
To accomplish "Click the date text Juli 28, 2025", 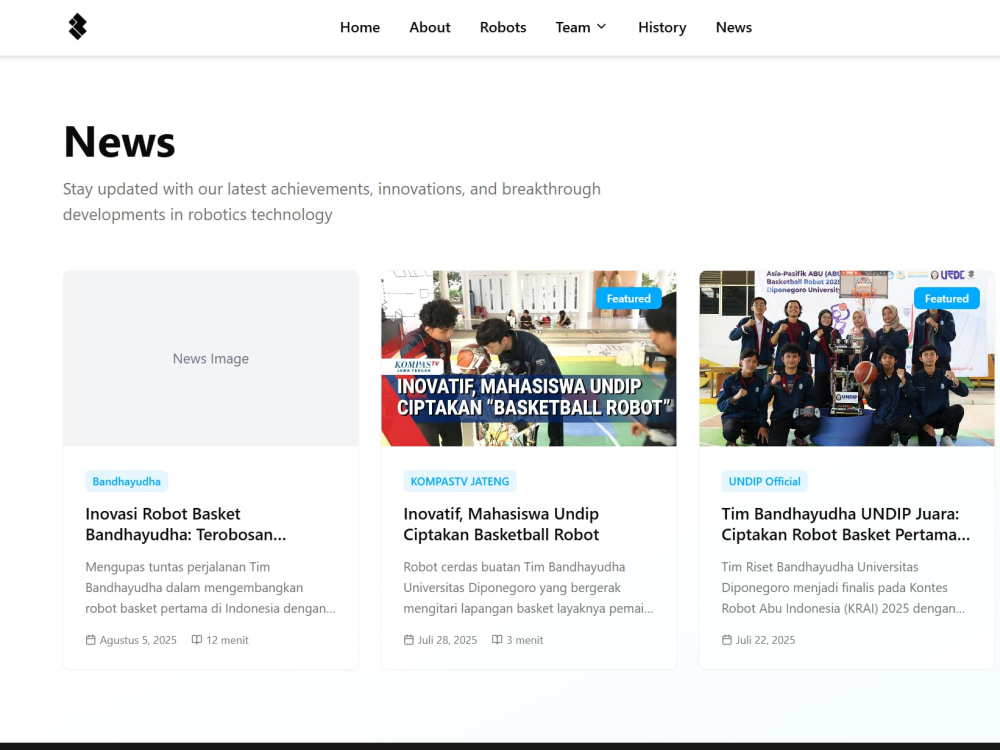I will coord(447,640).
